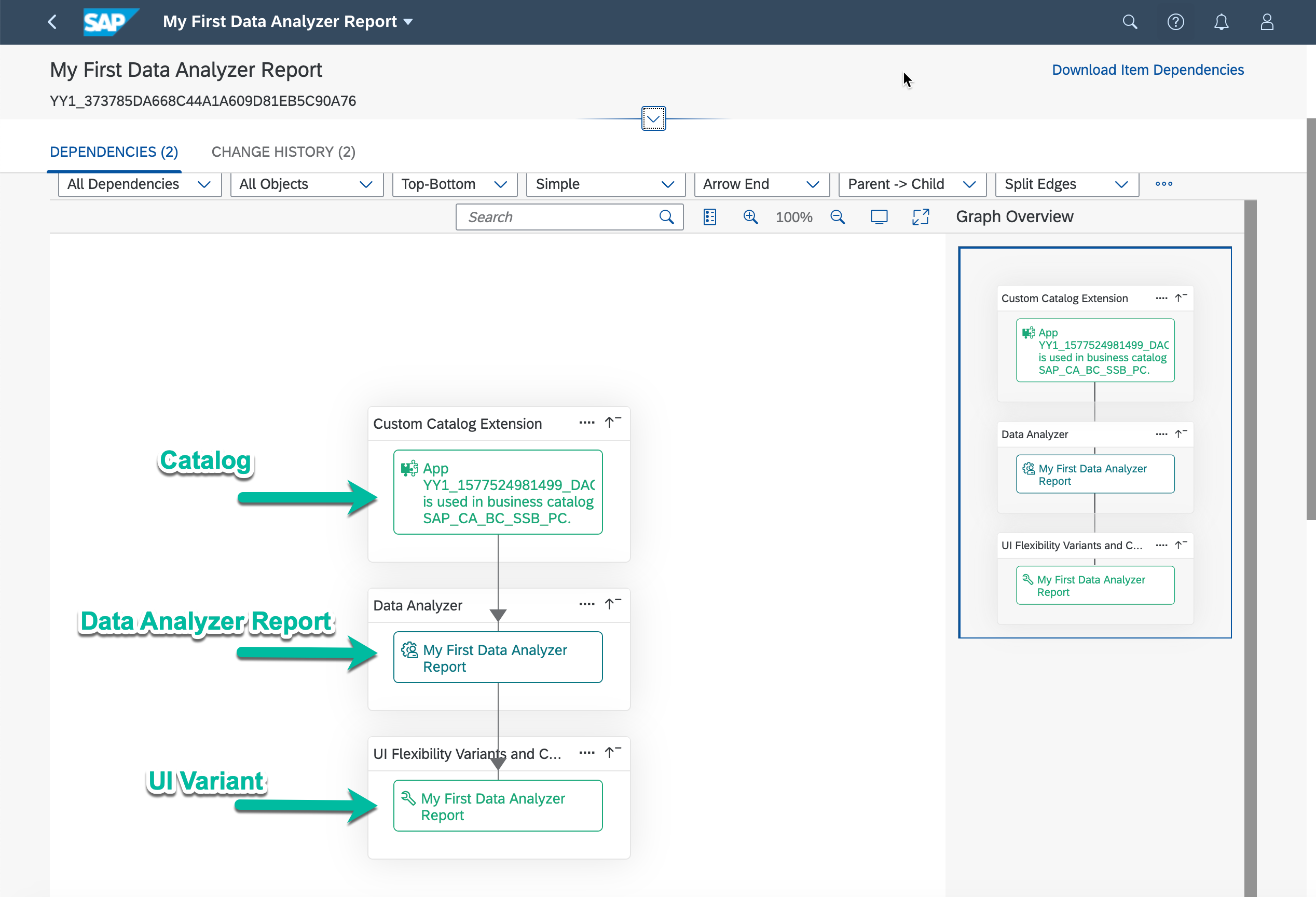This screenshot has height=897, width=1316.
Task: Enter full screen graph mode
Action: click(921, 217)
